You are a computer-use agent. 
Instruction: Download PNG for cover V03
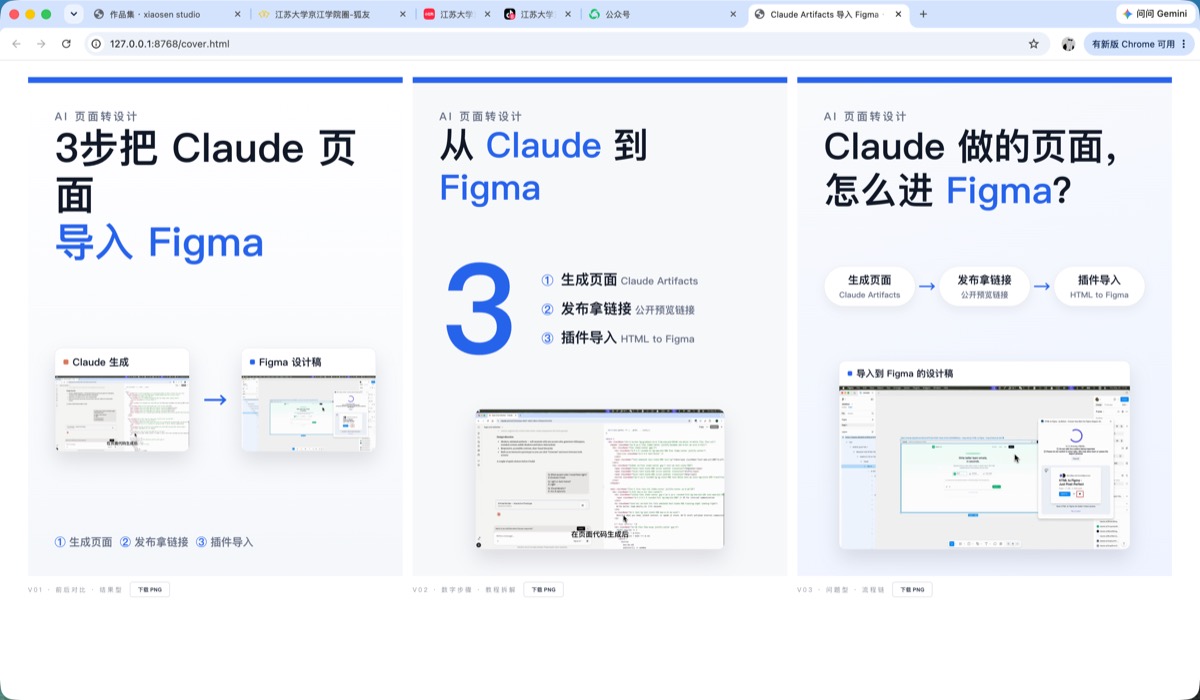pos(912,590)
